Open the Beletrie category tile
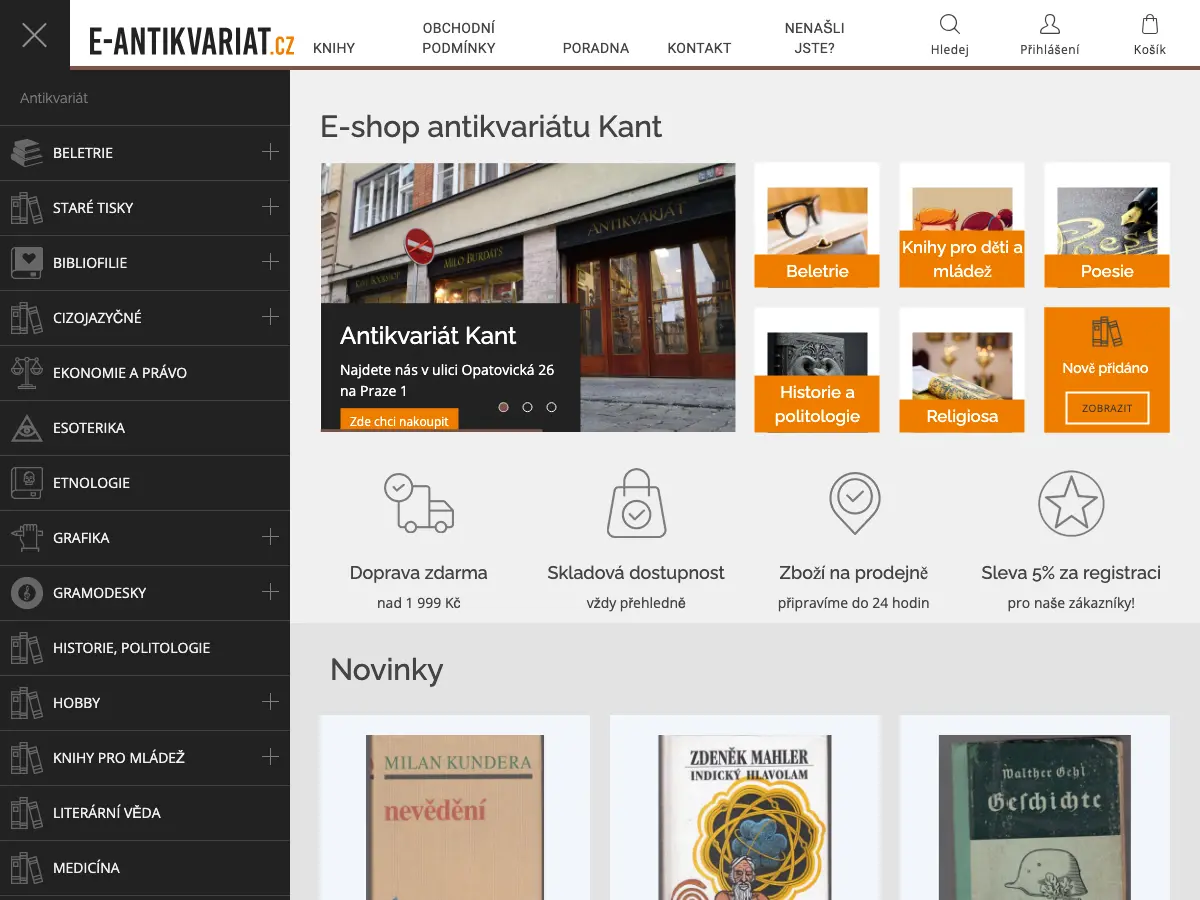Viewport: 1200px width, 900px height. (x=817, y=225)
